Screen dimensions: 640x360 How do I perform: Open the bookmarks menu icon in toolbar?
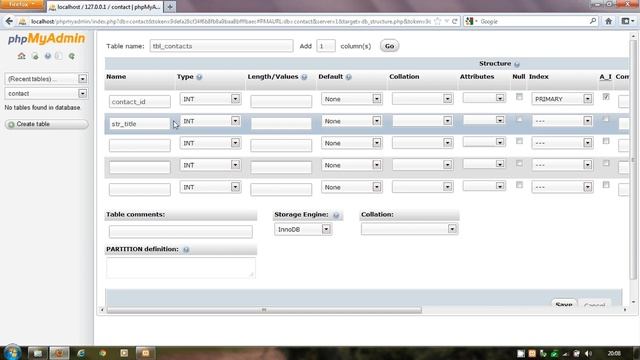coord(627,21)
